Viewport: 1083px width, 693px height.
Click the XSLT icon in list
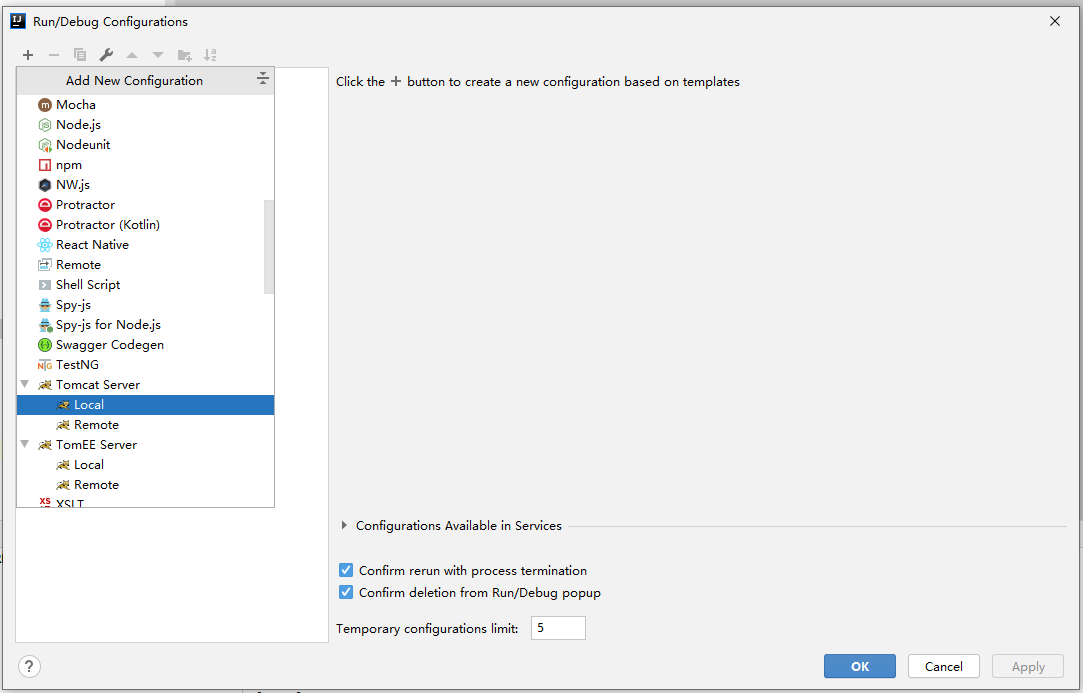tap(45, 502)
